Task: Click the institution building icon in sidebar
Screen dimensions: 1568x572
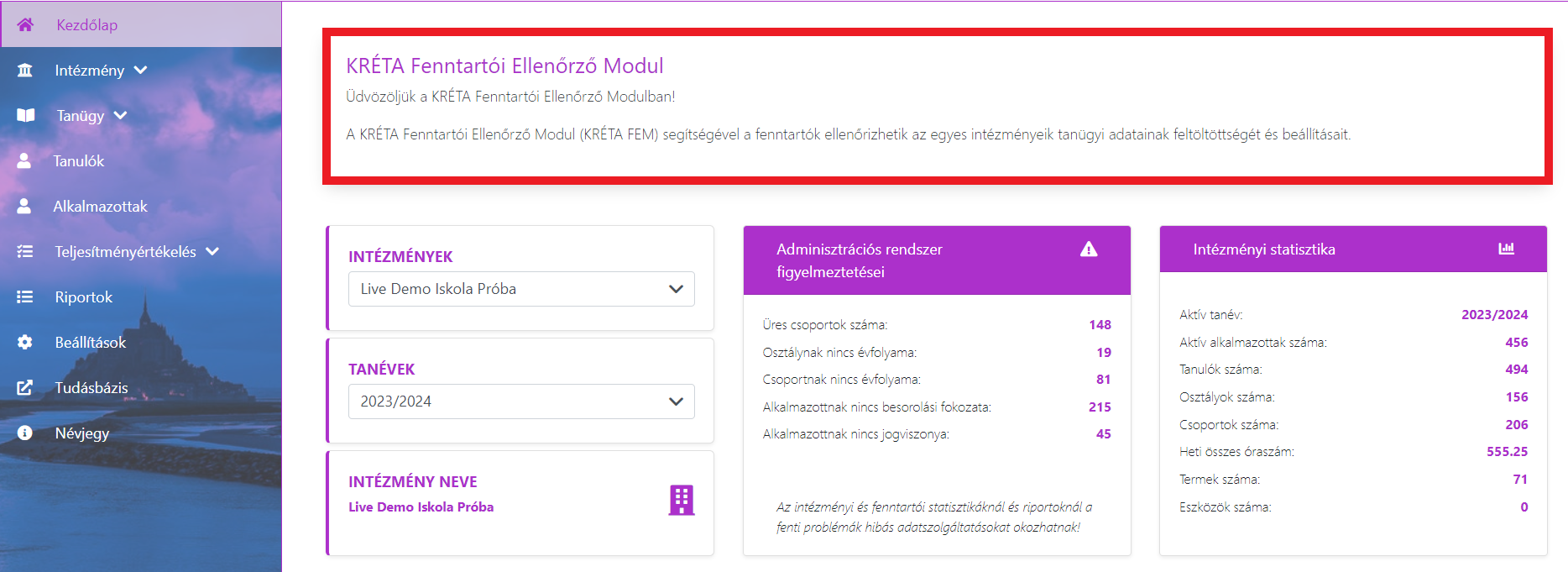Action: point(25,70)
